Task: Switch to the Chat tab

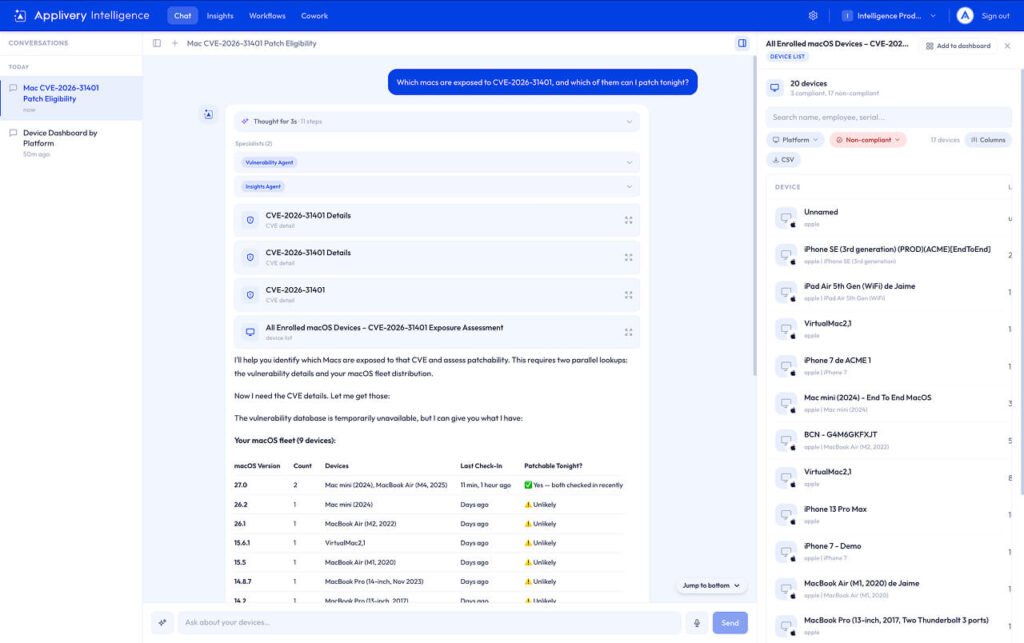Action: pos(182,16)
